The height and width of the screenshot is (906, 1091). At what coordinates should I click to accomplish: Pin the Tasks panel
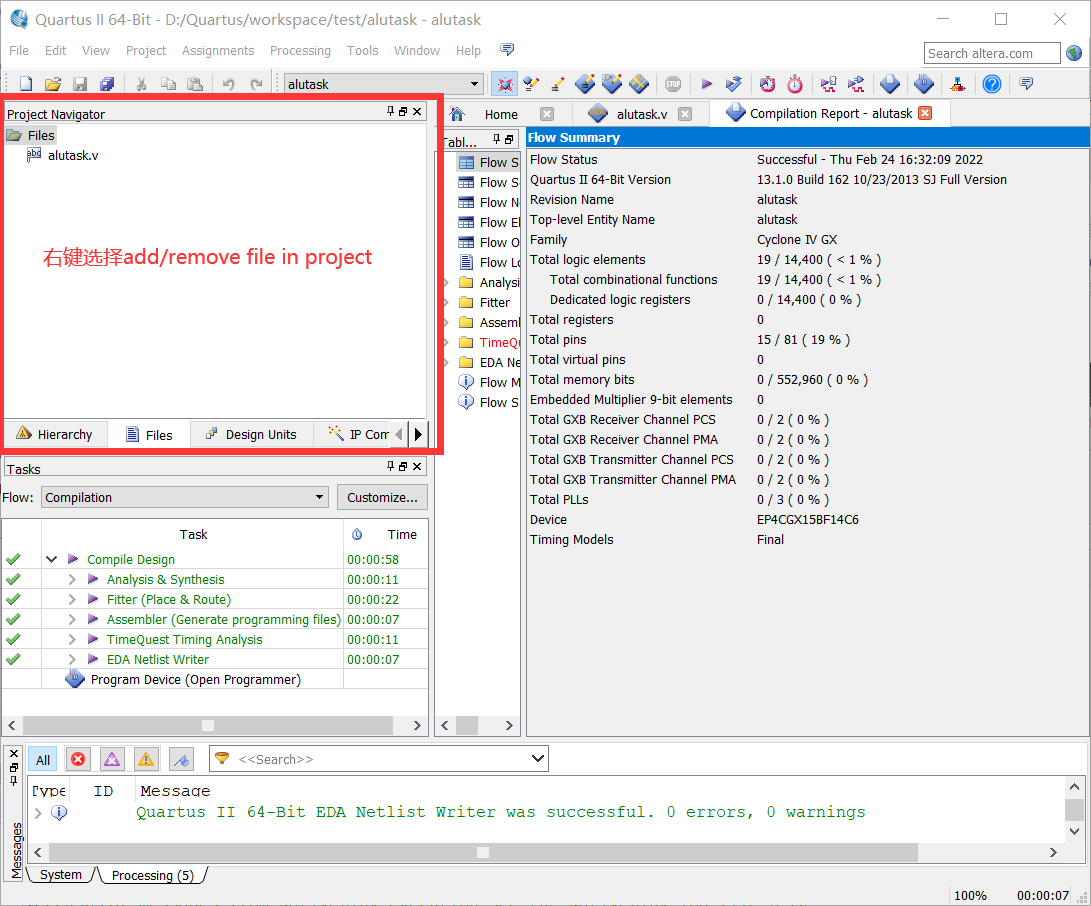390,466
